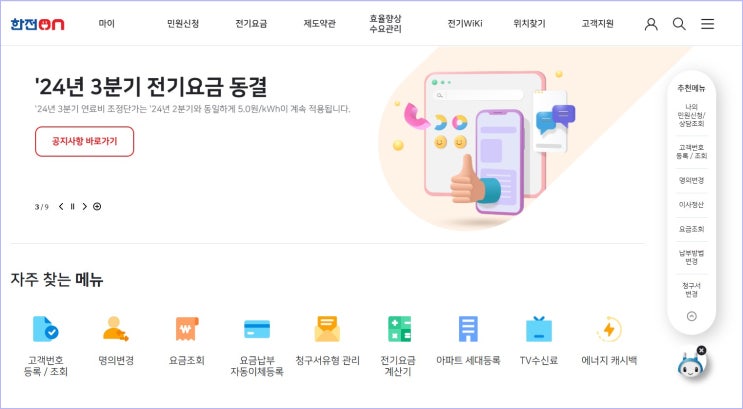Image resolution: width=743 pixels, height=409 pixels.
Task: Click the 공지사항 바로가기 button
Action: coord(84,141)
